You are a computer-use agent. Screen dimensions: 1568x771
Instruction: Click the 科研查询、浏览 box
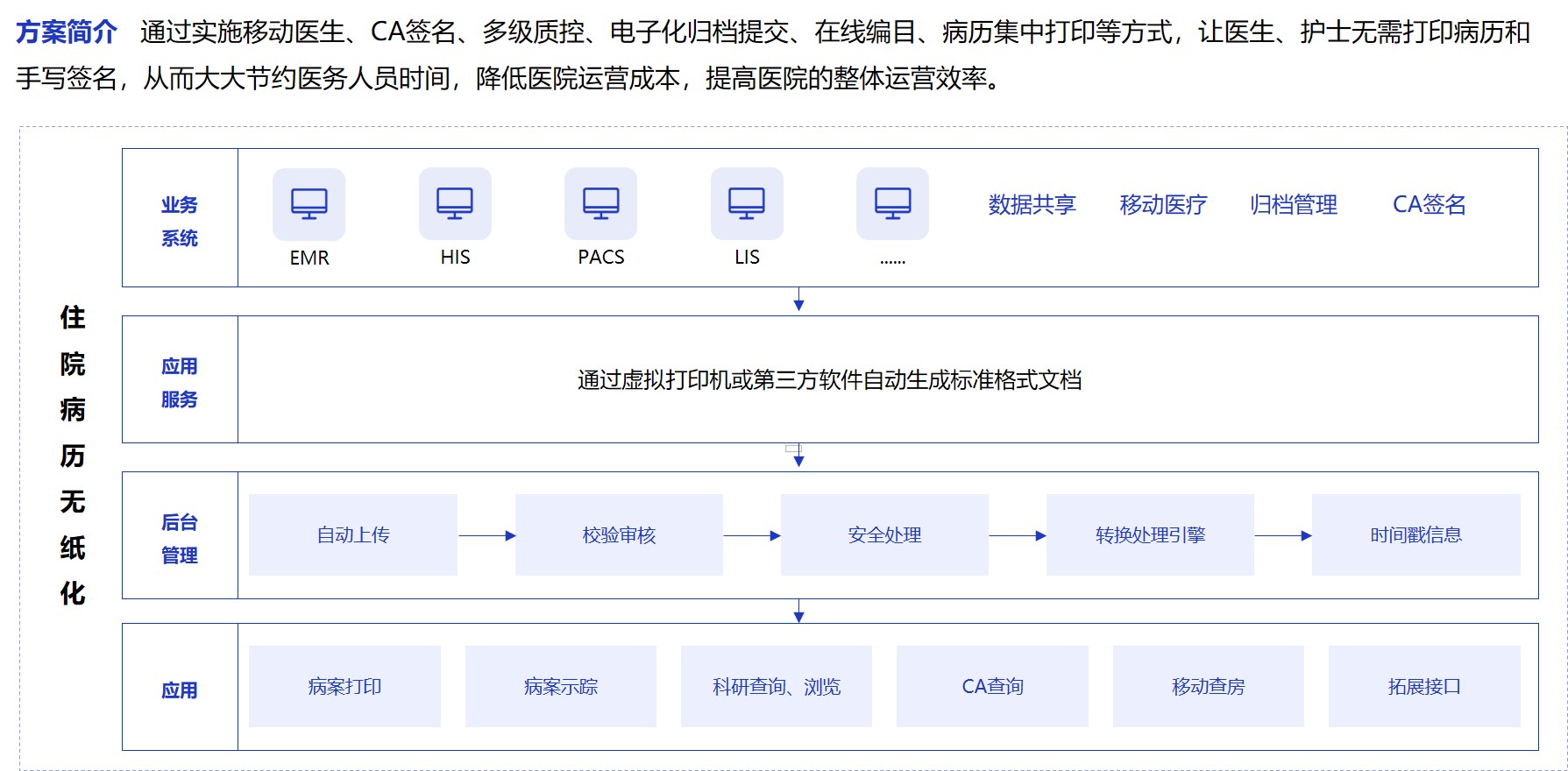(777, 686)
